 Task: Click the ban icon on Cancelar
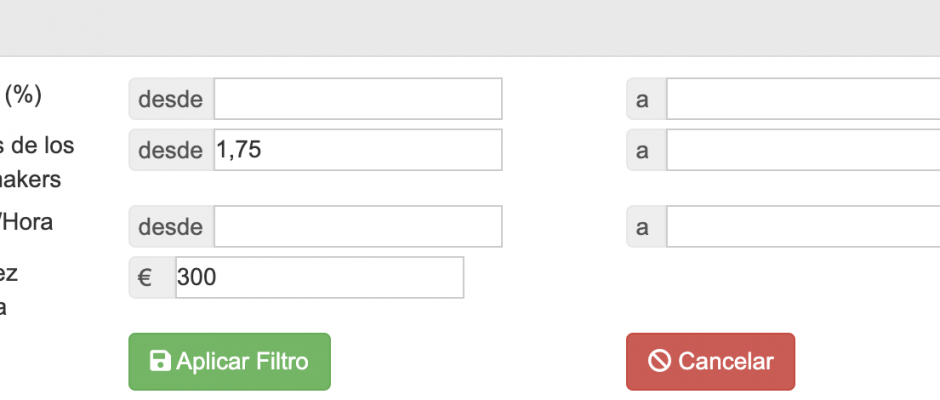click(659, 361)
